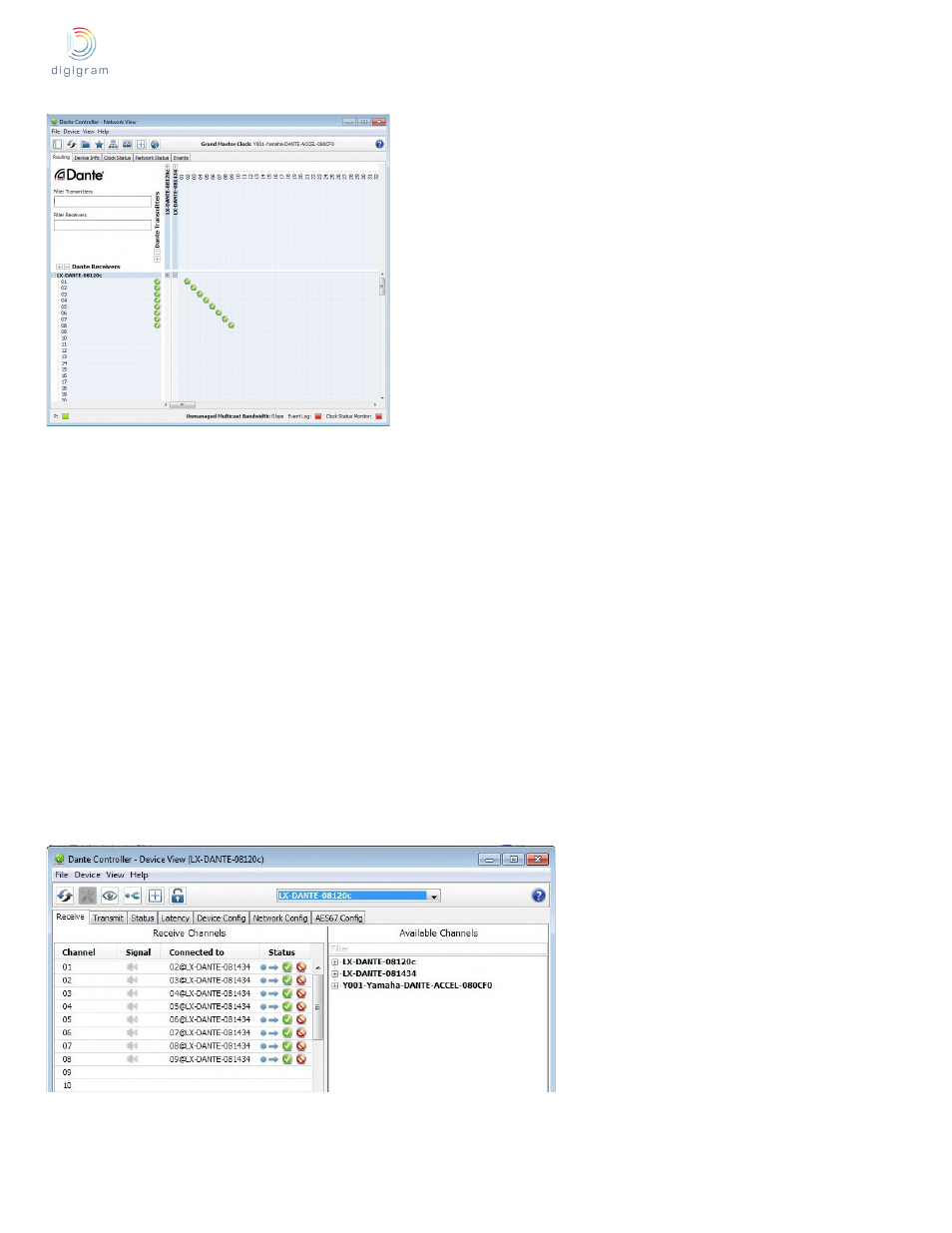Click the red unsubscribe icon for channel 01
The height and width of the screenshot is (1233, 952).
point(301,967)
